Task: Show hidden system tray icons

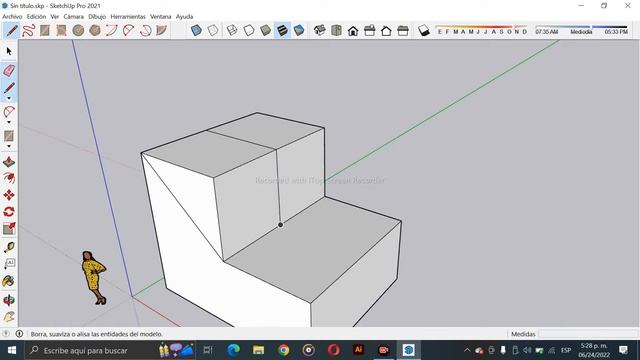Action: (467, 350)
